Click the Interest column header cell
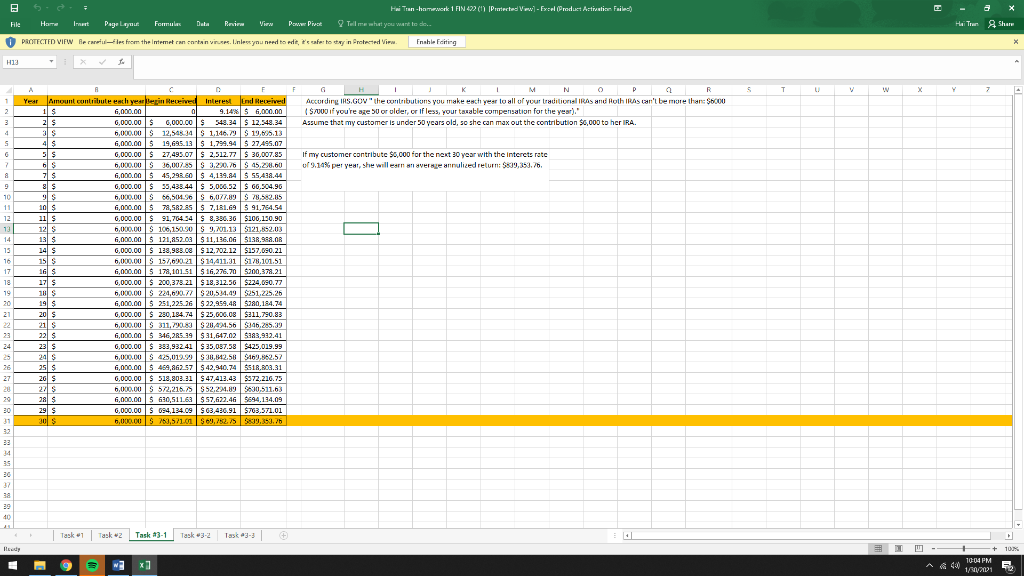This screenshot has height=576, width=1024. (218, 101)
